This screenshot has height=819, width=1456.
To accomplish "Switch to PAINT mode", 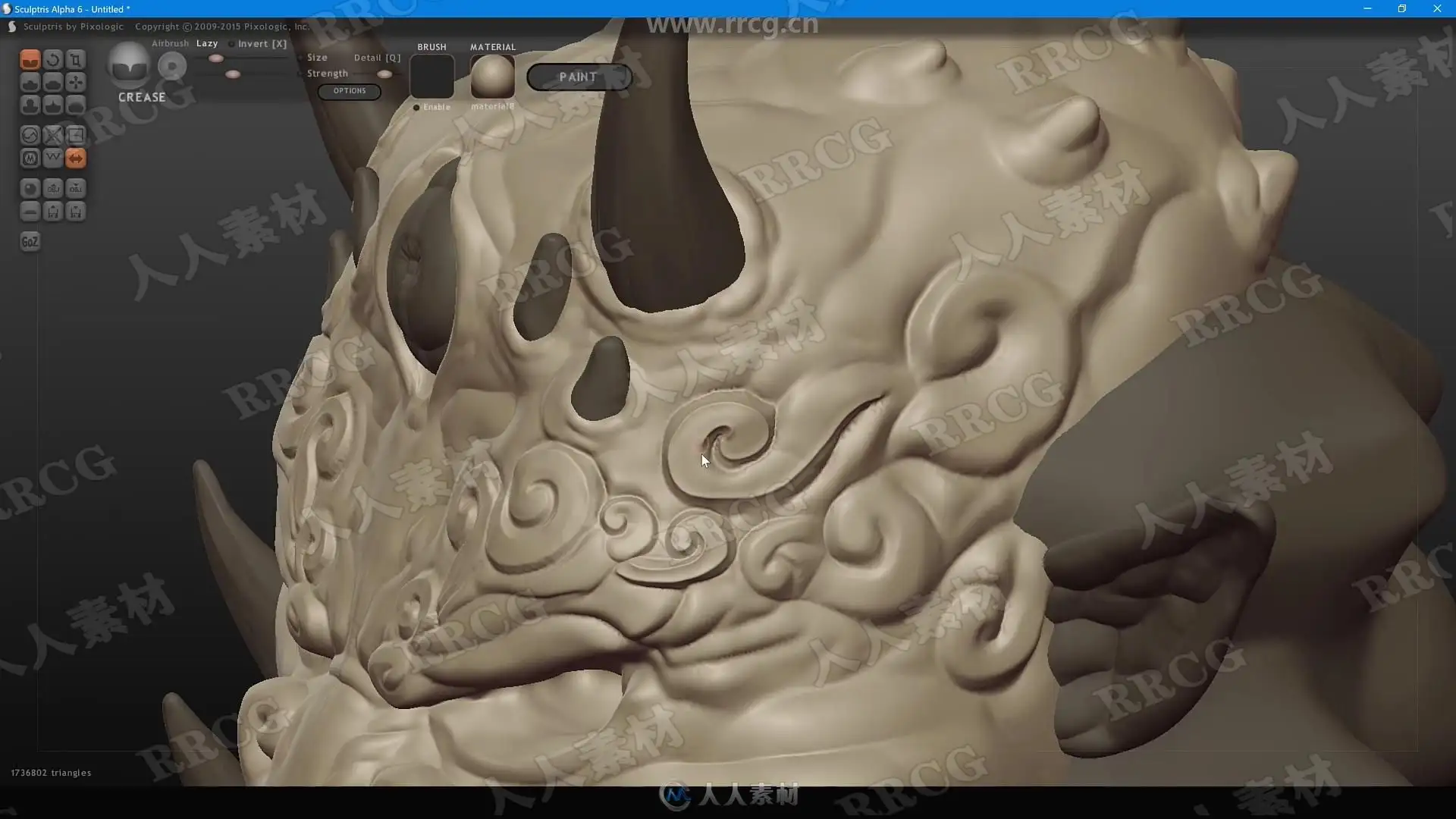I will click(579, 77).
